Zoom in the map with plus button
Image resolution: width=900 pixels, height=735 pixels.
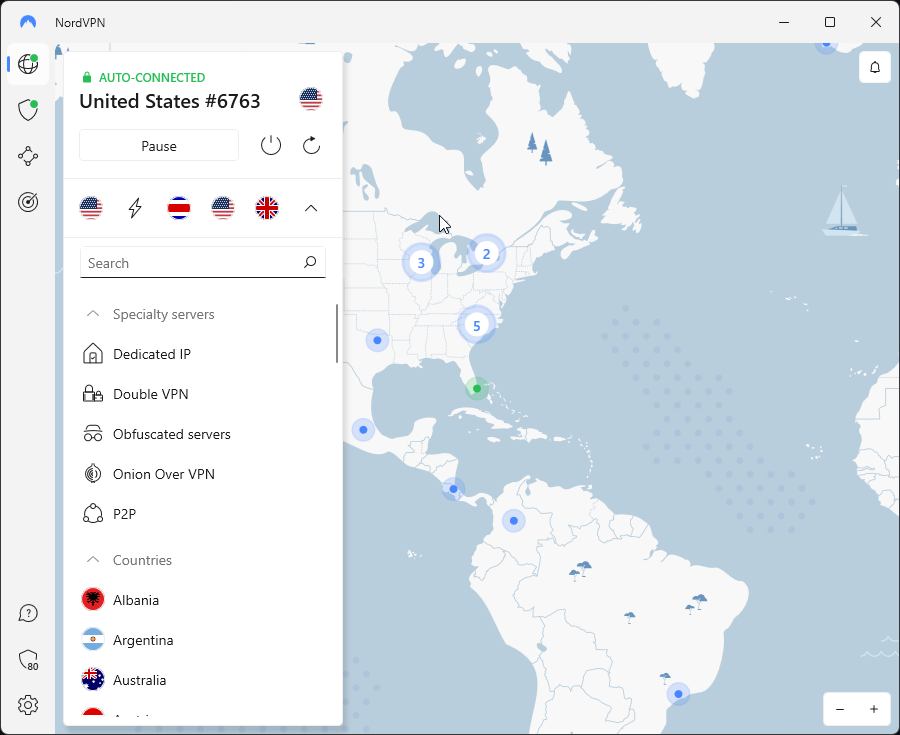pyautogui.click(x=874, y=709)
